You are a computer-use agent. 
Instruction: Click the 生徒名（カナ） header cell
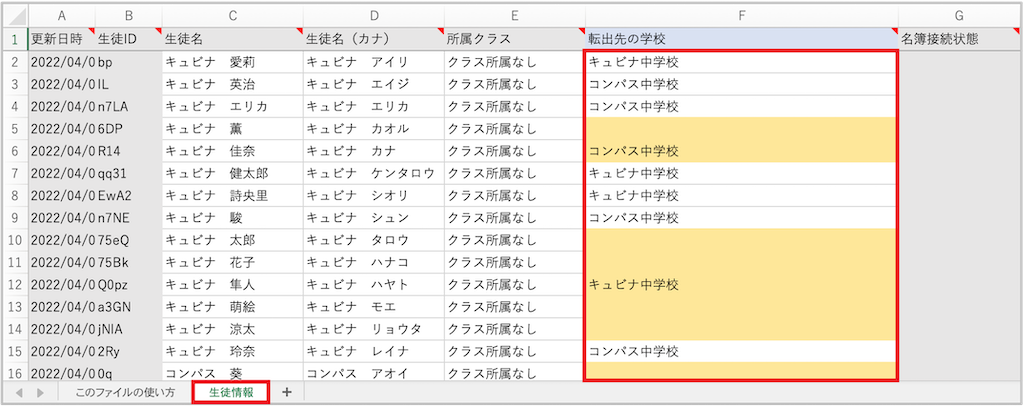tap(374, 39)
